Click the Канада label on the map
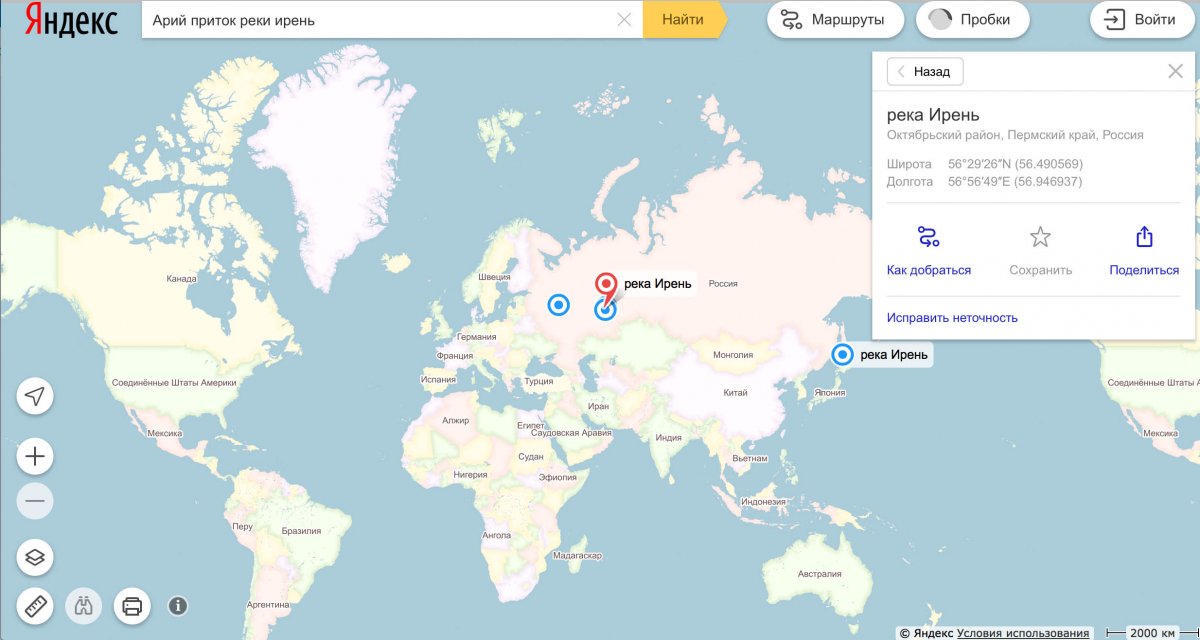 (x=182, y=279)
